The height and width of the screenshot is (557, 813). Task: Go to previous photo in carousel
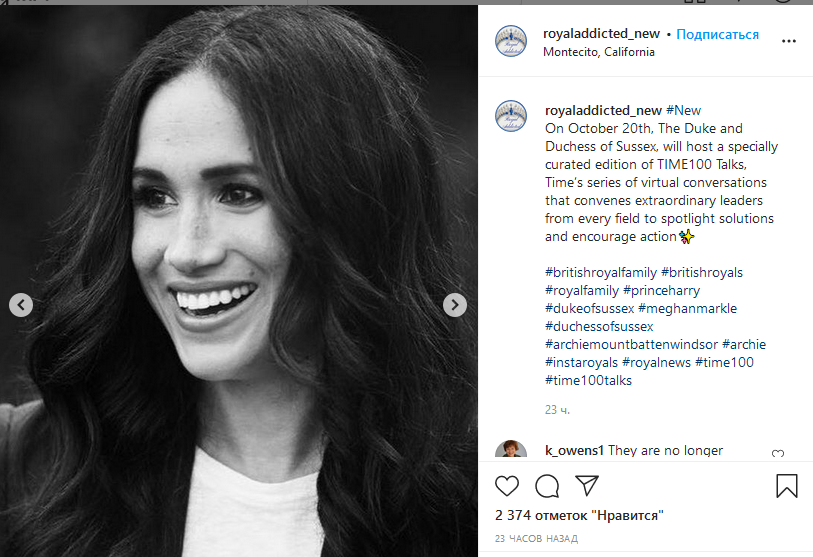click(x=21, y=305)
